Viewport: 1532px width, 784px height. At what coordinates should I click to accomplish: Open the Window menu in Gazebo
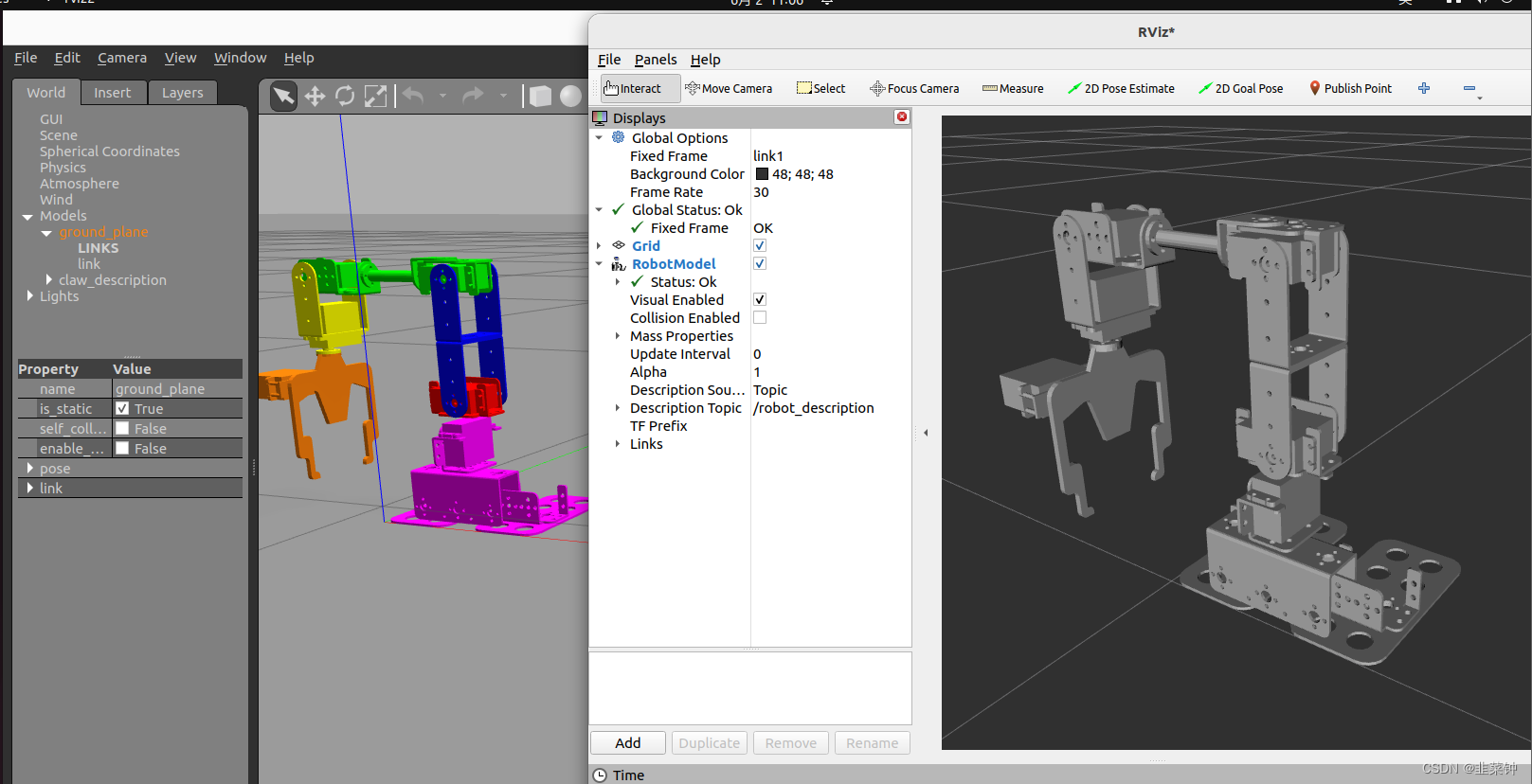[x=240, y=58]
